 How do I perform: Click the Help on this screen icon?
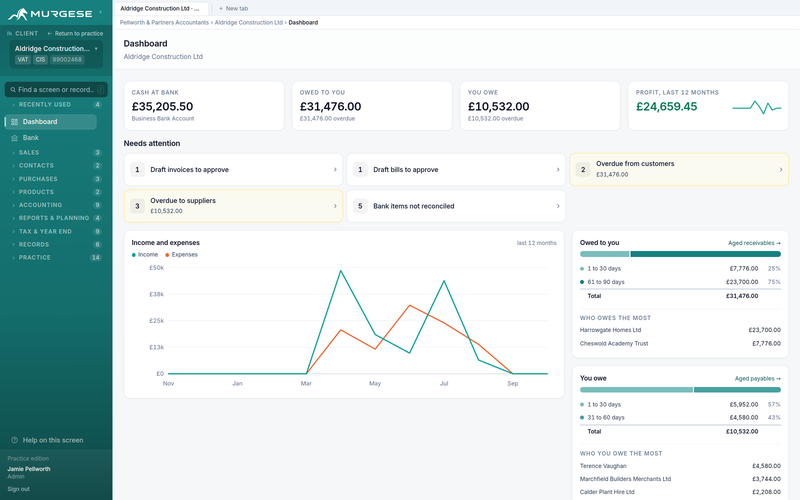click(14, 440)
